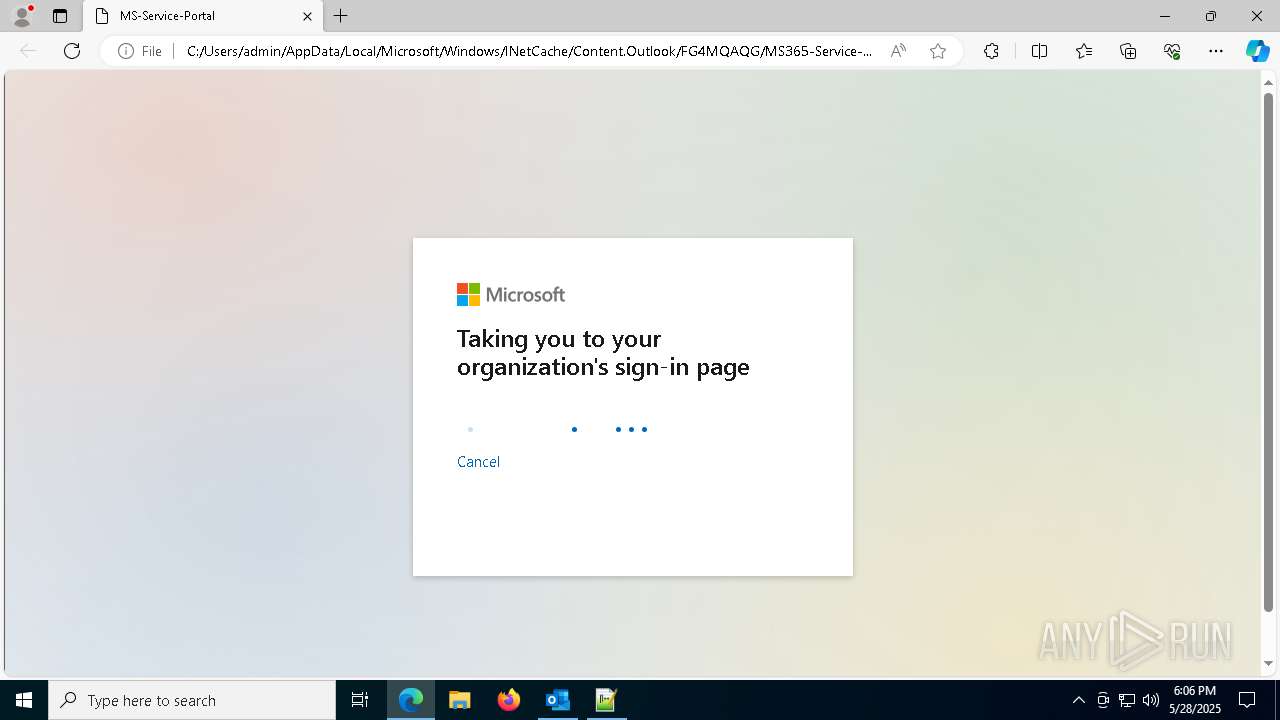
Task: Click the taskbar search box
Action: (192, 700)
